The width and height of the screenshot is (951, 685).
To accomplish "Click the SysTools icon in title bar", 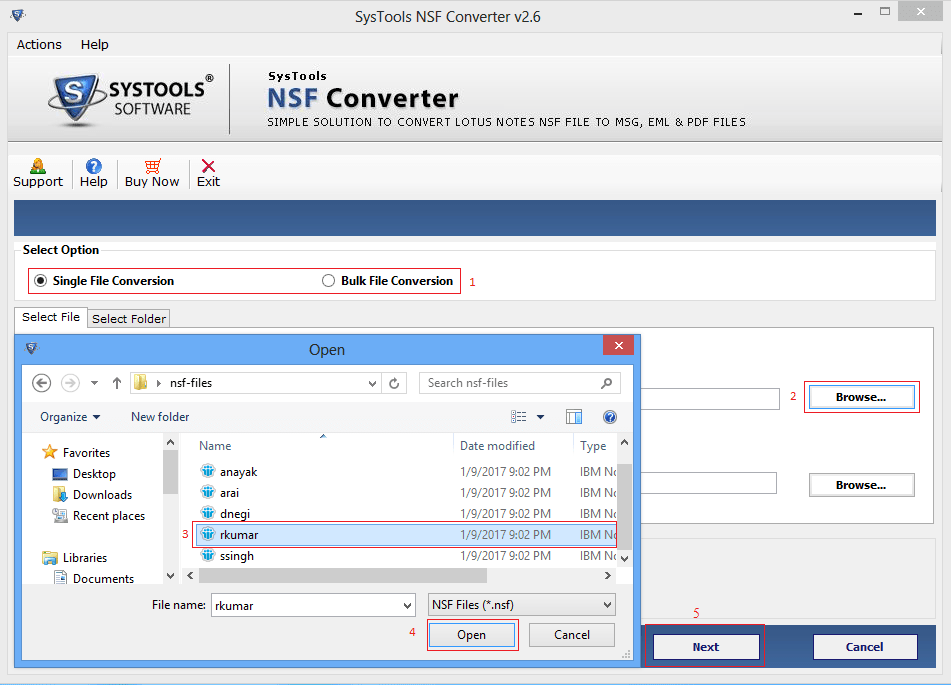I will [x=18, y=15].
